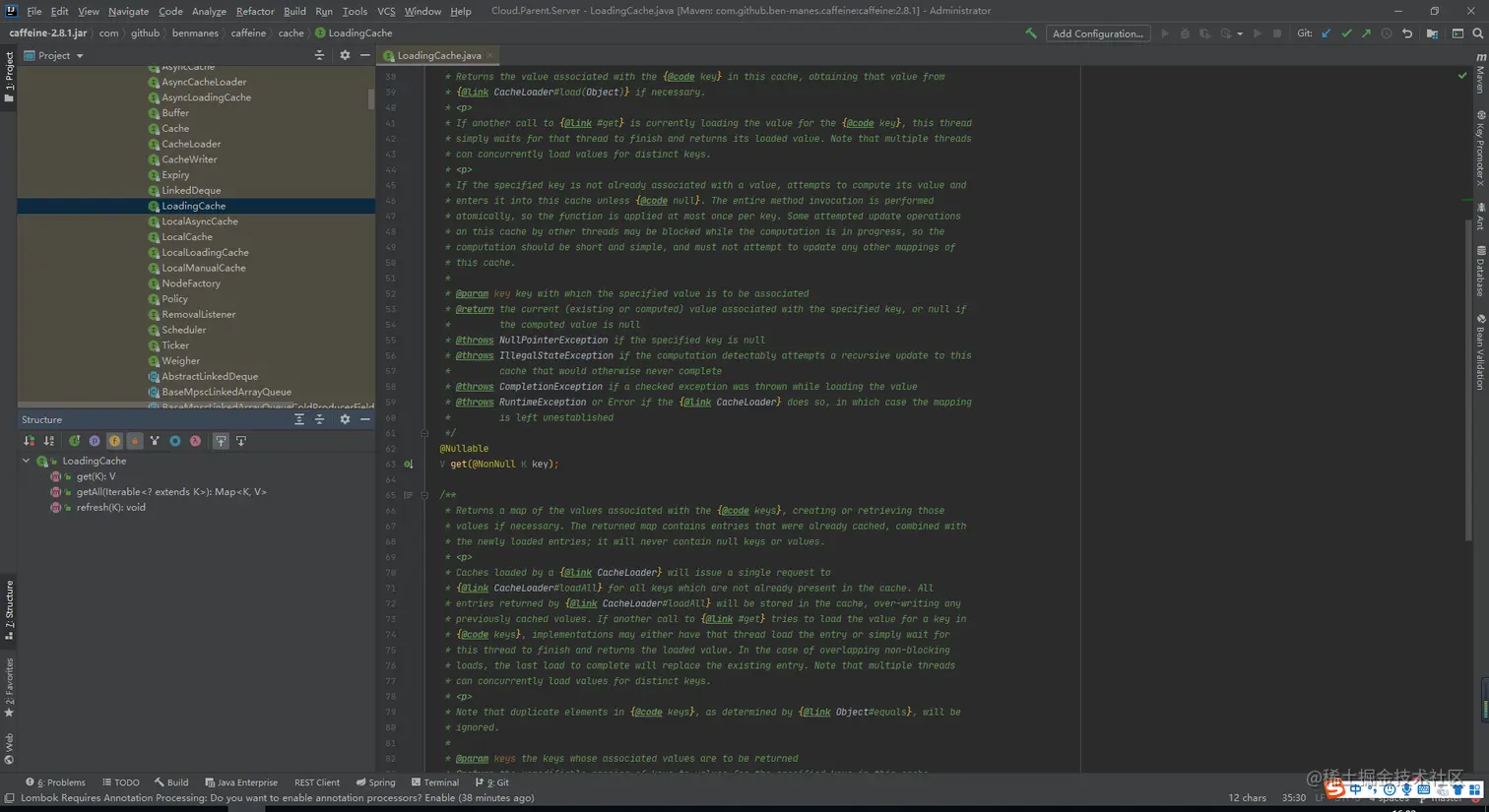Click Sort Alphabetically icon in Structure panel
The height and width of the screenshot is (812, 1489).
tap(49, 441)
